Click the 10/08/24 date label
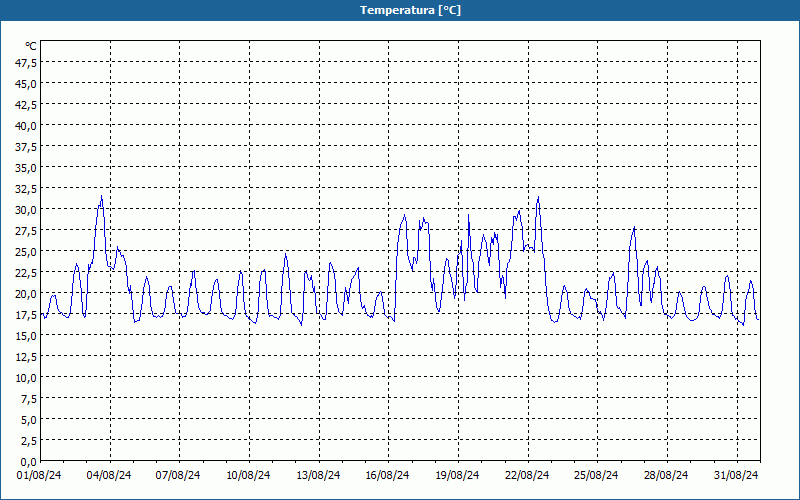Screen dimensions: 800x500 click(x=248, y=476)
